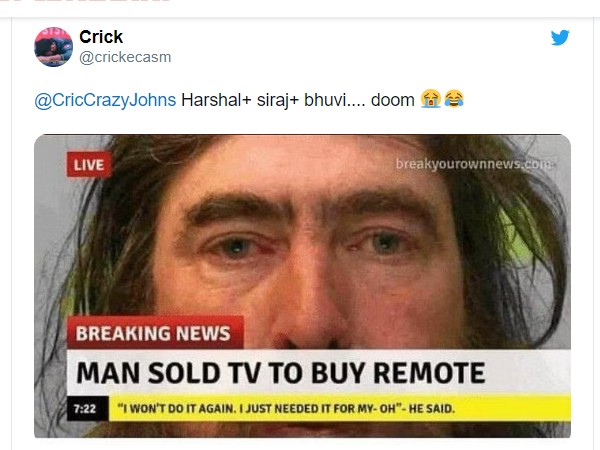Viewport: 600px width, 450px height.
Task: Open Crick's round profile avatar
Action: click(54, 47)
